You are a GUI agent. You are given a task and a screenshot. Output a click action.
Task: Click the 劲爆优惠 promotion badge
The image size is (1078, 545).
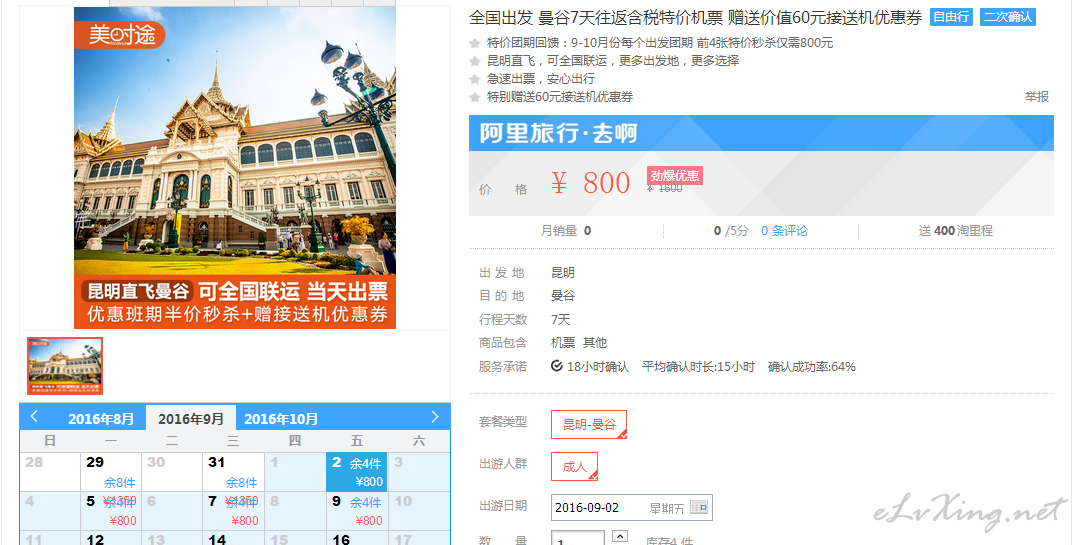674,176
